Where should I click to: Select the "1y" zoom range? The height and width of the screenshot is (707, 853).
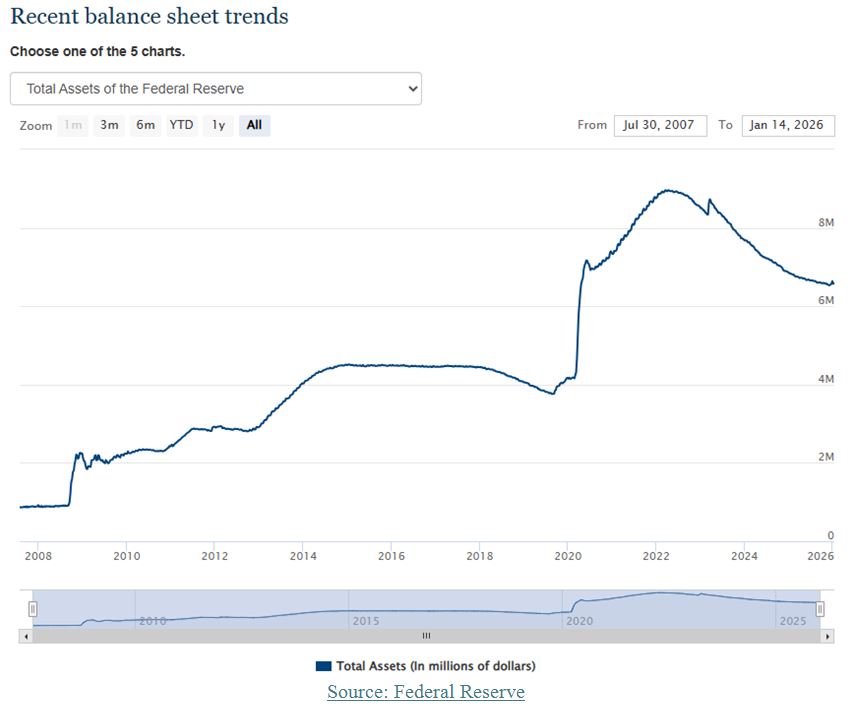(x=217, y=125)
